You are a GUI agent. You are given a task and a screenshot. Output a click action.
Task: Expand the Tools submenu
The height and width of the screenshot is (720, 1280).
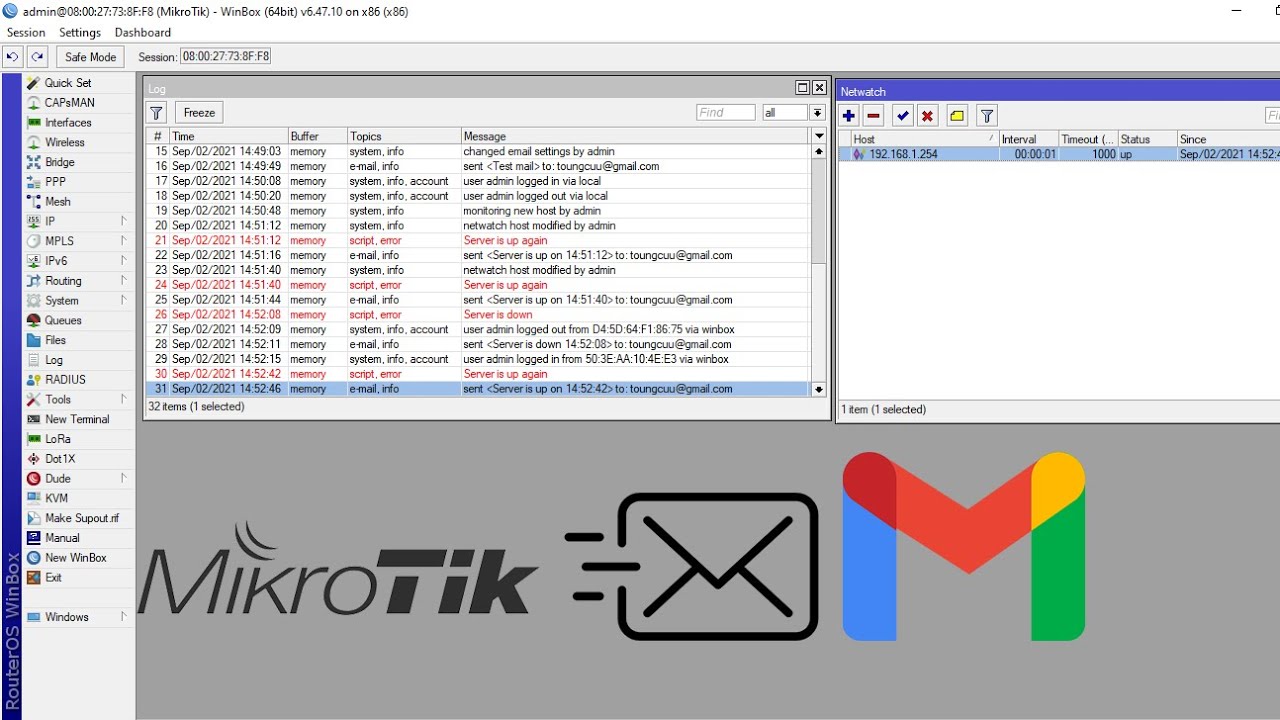pyautogui.click(x=78, y=400)
